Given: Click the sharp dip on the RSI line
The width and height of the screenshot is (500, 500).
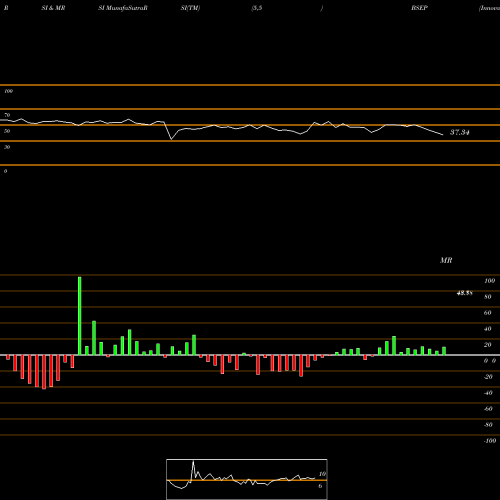Looking at the screenshot, I should click(171, 139).
